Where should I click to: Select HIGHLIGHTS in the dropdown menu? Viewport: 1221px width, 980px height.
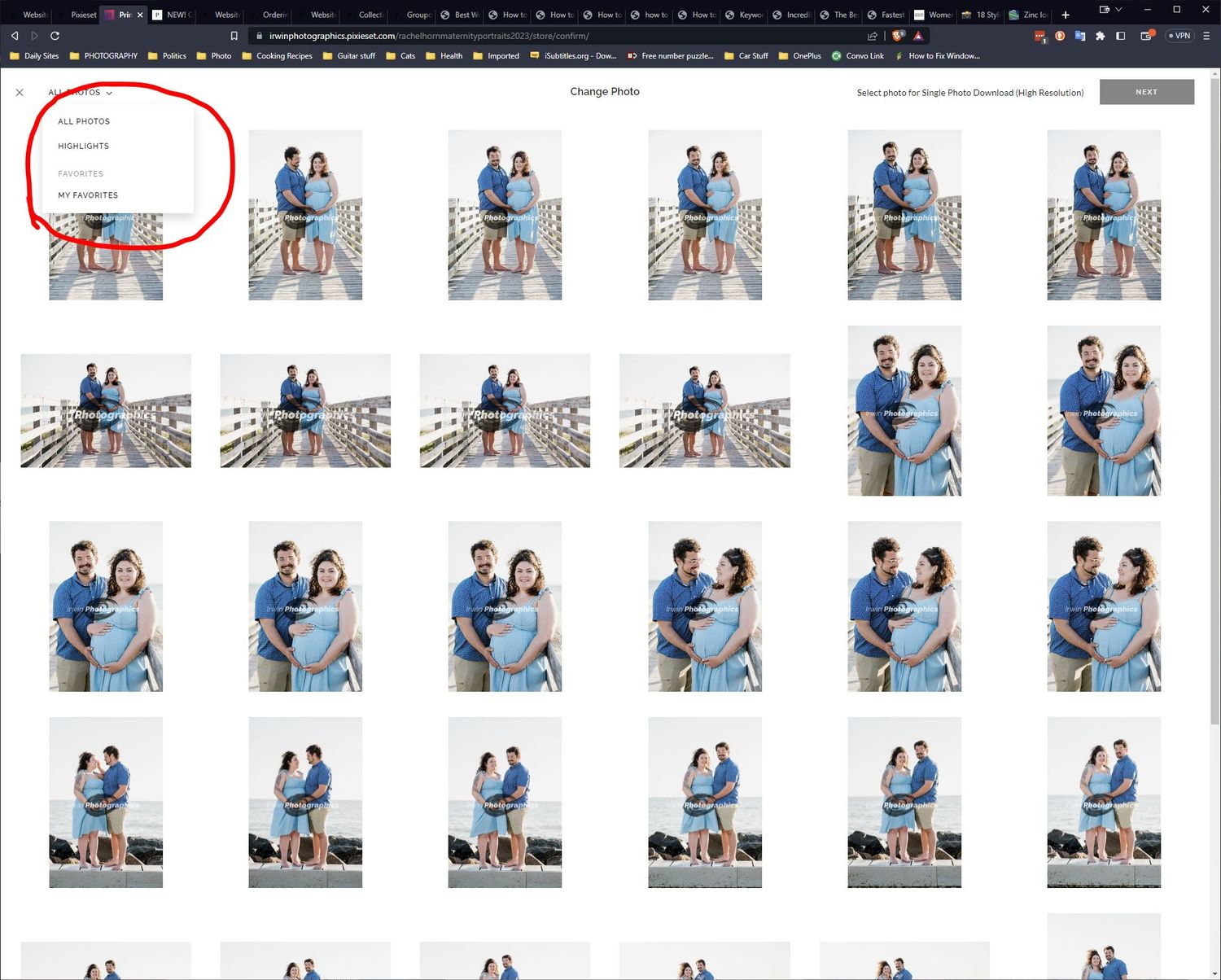[x=83, y=147]
